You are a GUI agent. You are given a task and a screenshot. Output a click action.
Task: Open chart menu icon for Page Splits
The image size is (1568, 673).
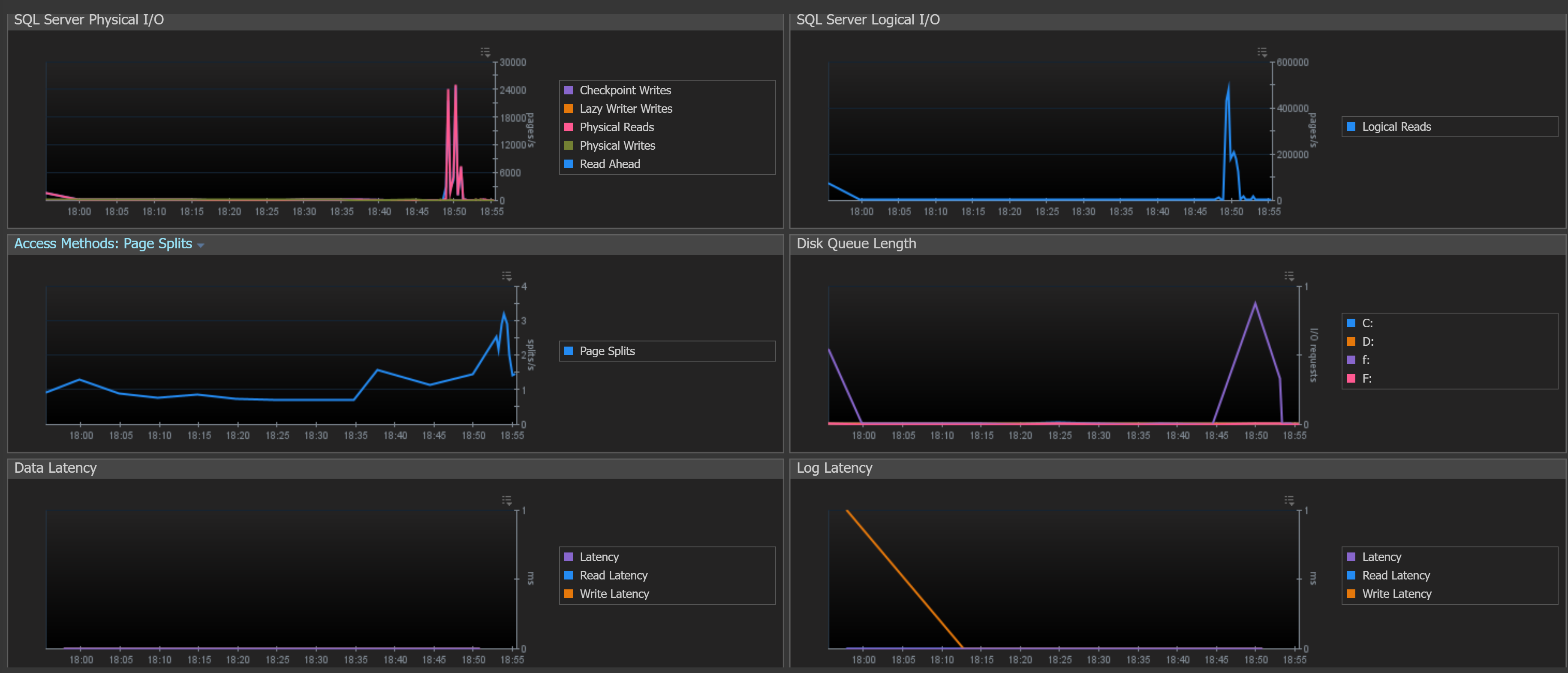click(506, 276)
